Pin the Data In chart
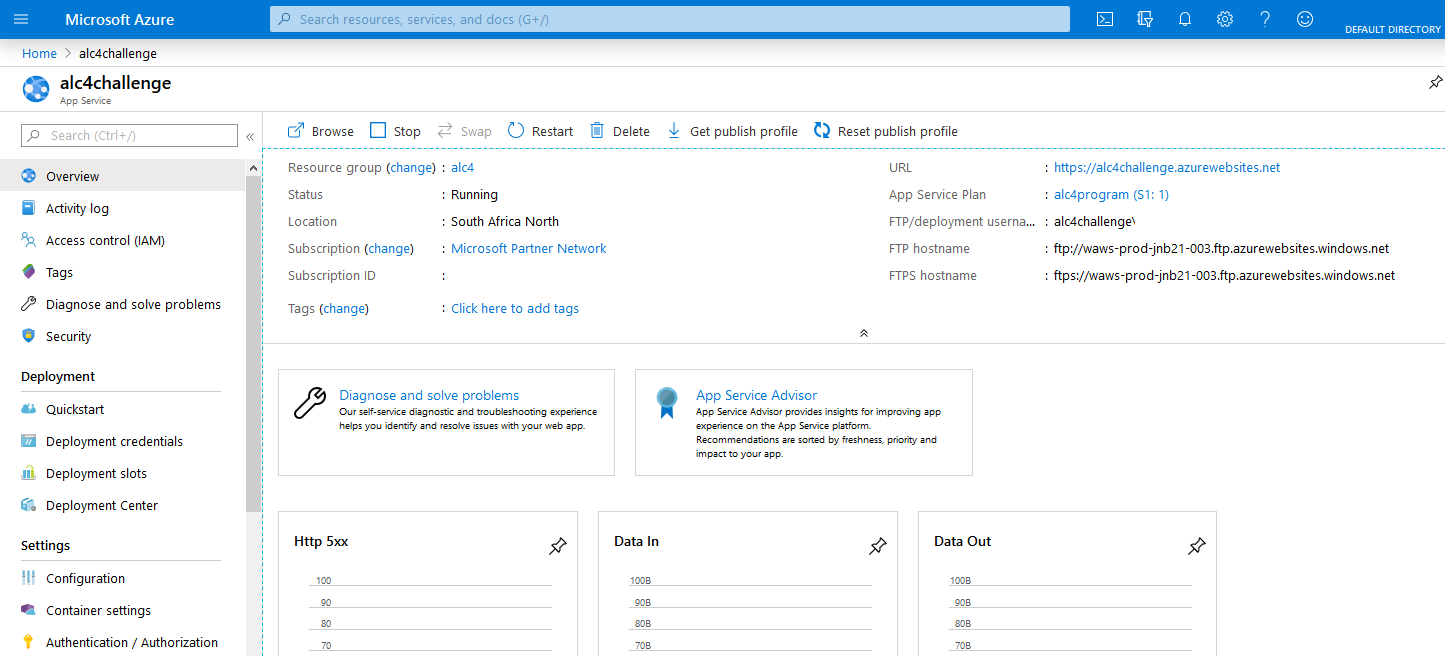Image resolution: width=1445 pixels, height=656 pixels. point(878,546)
